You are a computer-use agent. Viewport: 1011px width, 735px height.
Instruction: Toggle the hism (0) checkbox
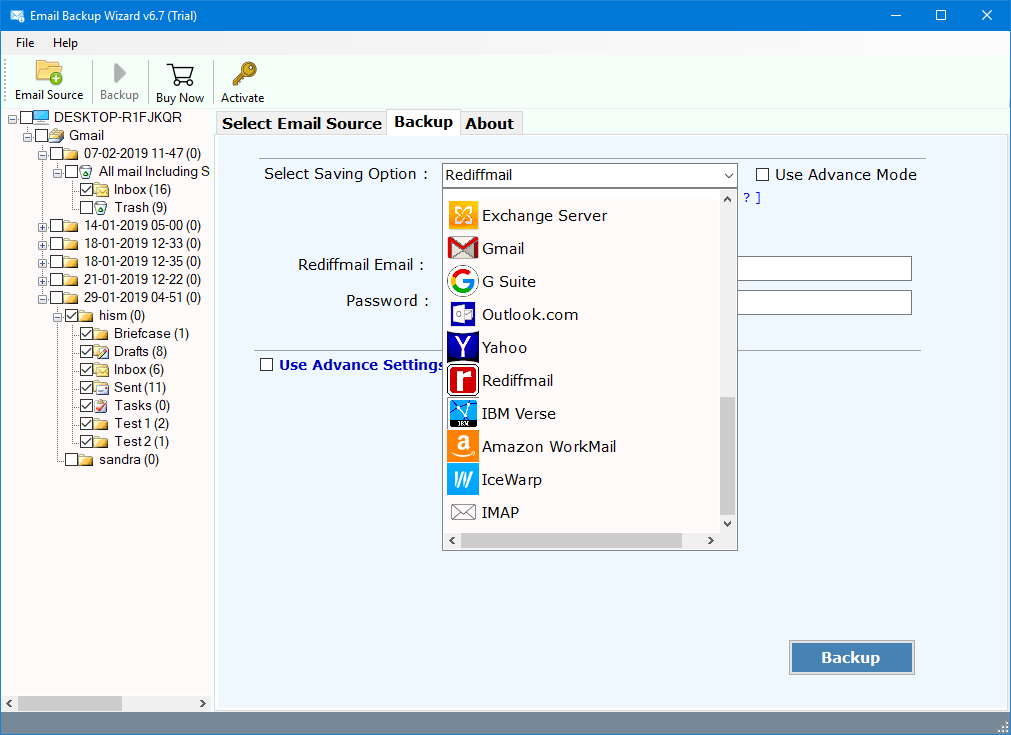71,315
